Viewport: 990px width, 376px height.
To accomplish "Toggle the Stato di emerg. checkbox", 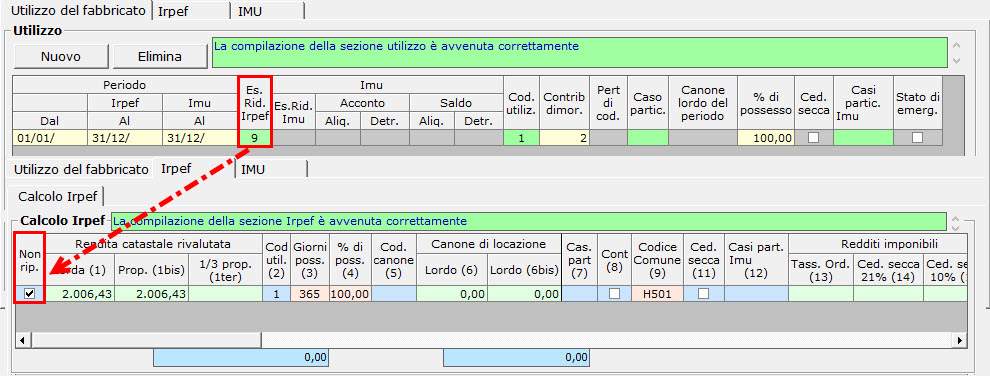I will click(917, 138).
